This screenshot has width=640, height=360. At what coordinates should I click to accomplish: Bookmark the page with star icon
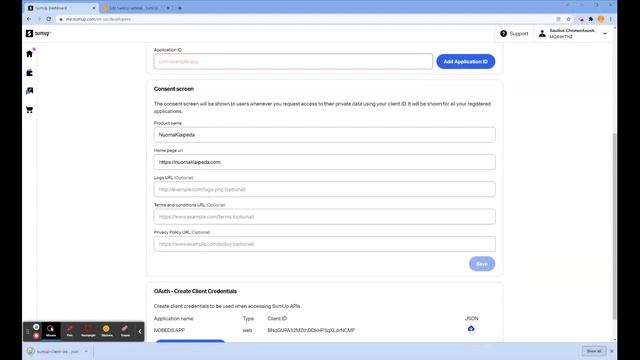pos(568,19)
